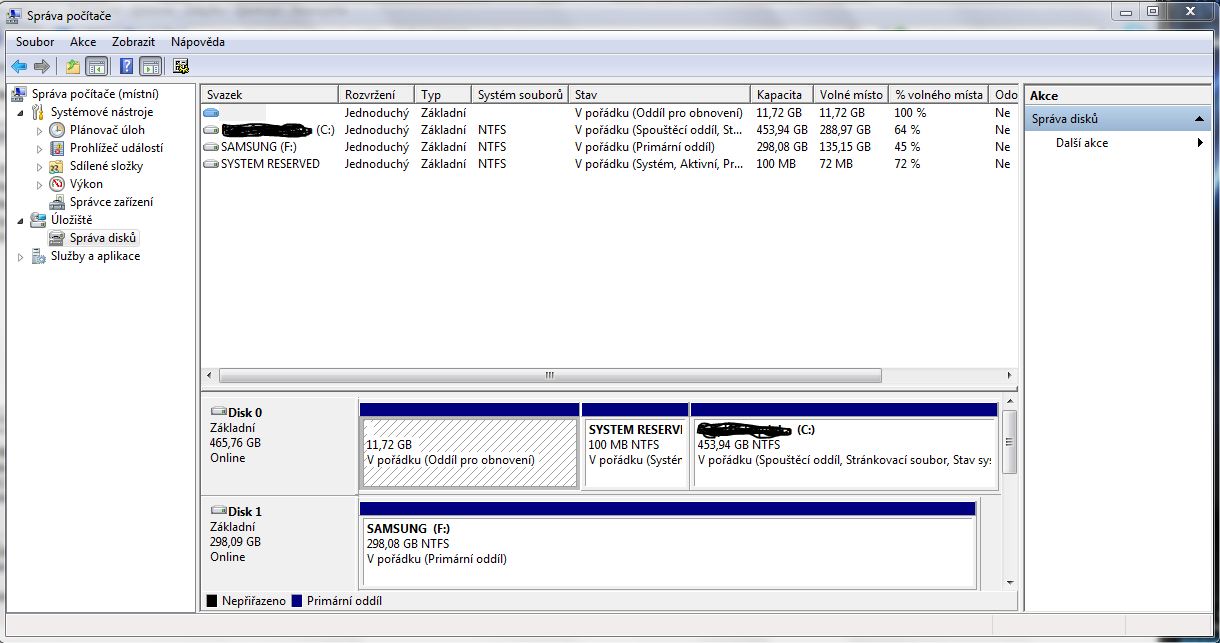Click the Disk 1 drive icon
This screenshot has width=1220, height=643.
(x=218, y=511)
